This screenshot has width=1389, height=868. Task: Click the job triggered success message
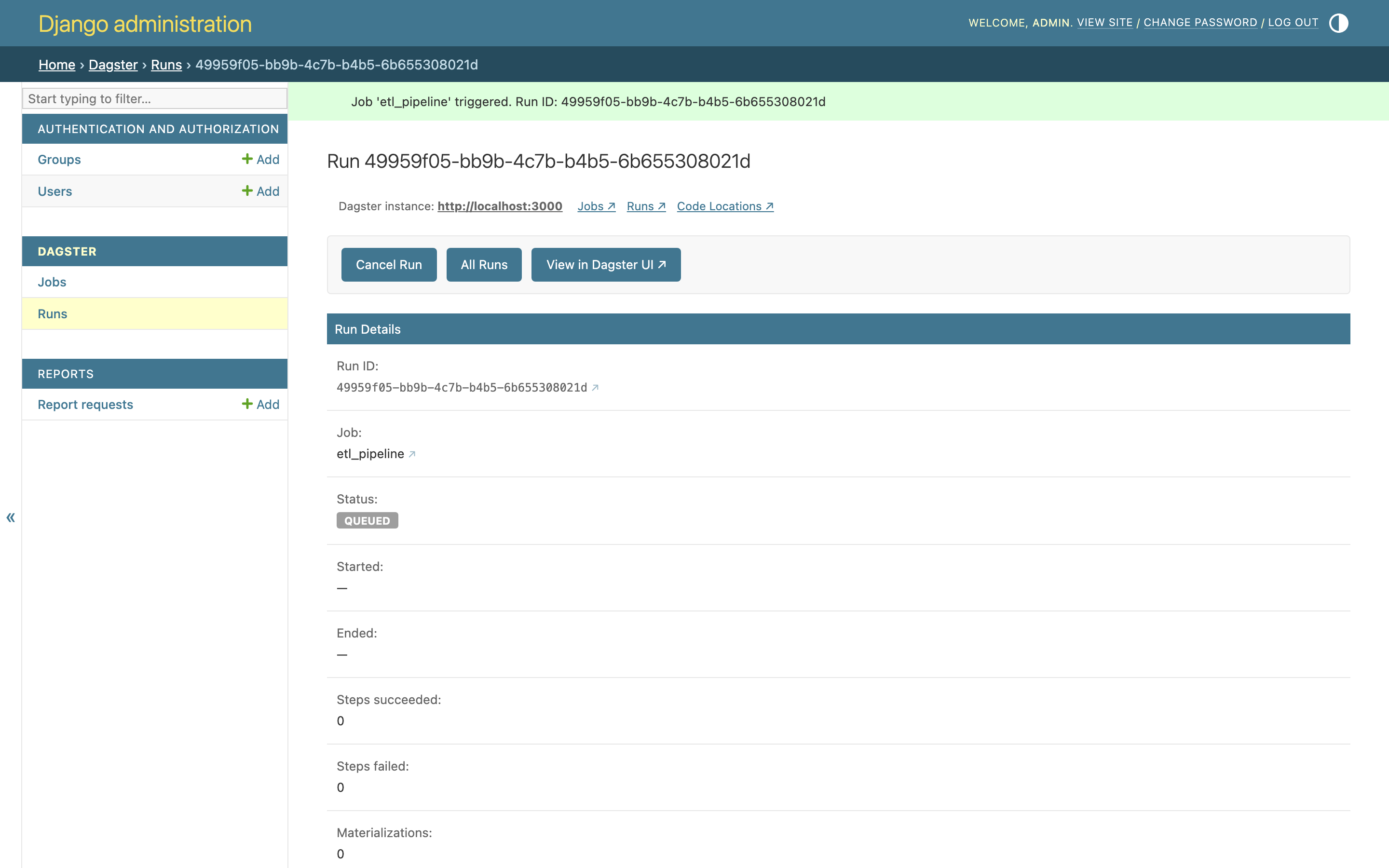588,102
